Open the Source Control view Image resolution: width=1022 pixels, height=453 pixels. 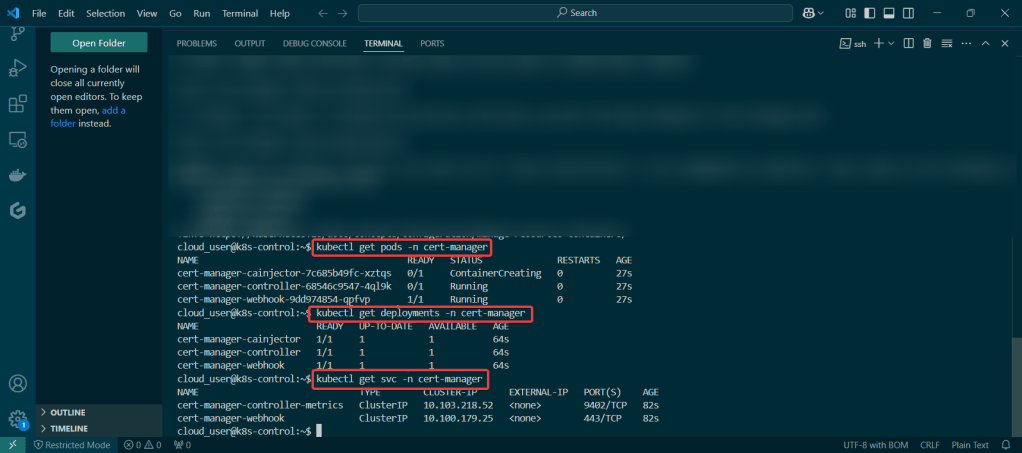coord(17,34)
